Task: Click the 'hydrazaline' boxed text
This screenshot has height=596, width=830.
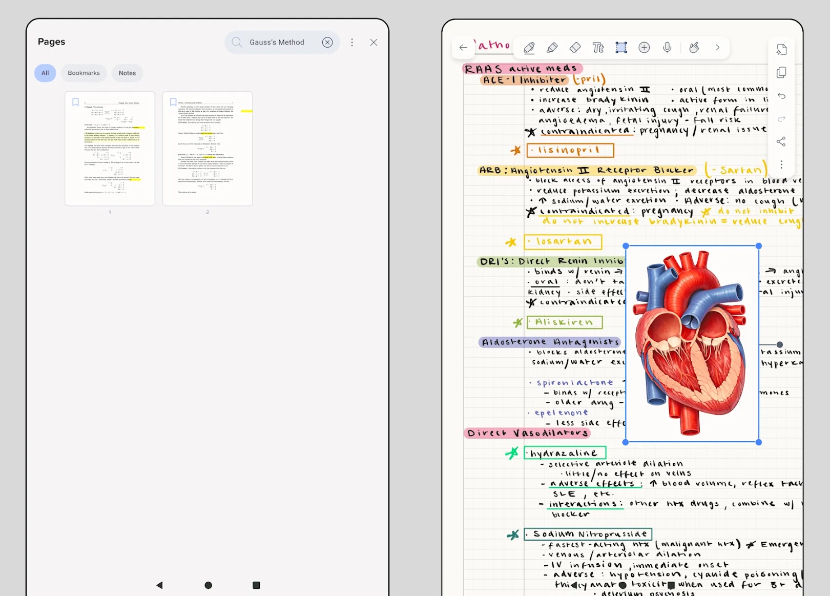Action: tap(565, 453)
